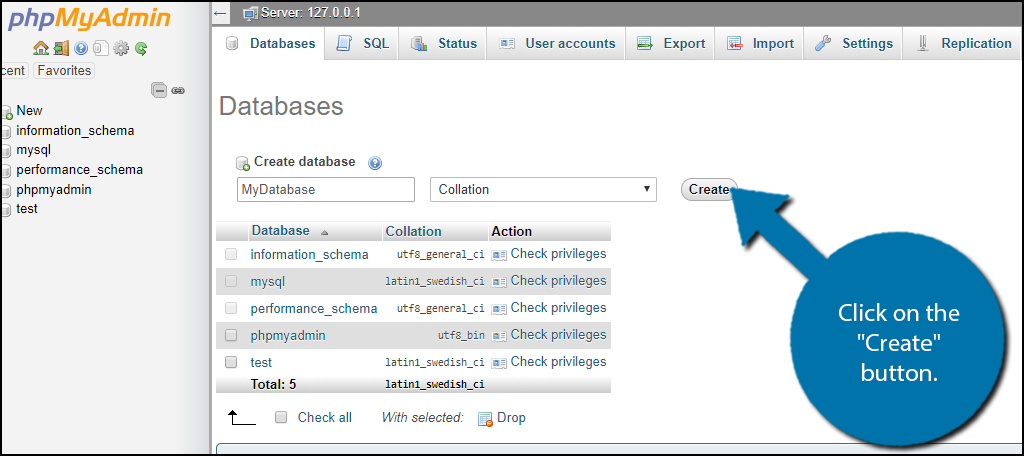Click utf8_bin collation cell
The width and height of the screenshot is (1024, 456).
461,336
